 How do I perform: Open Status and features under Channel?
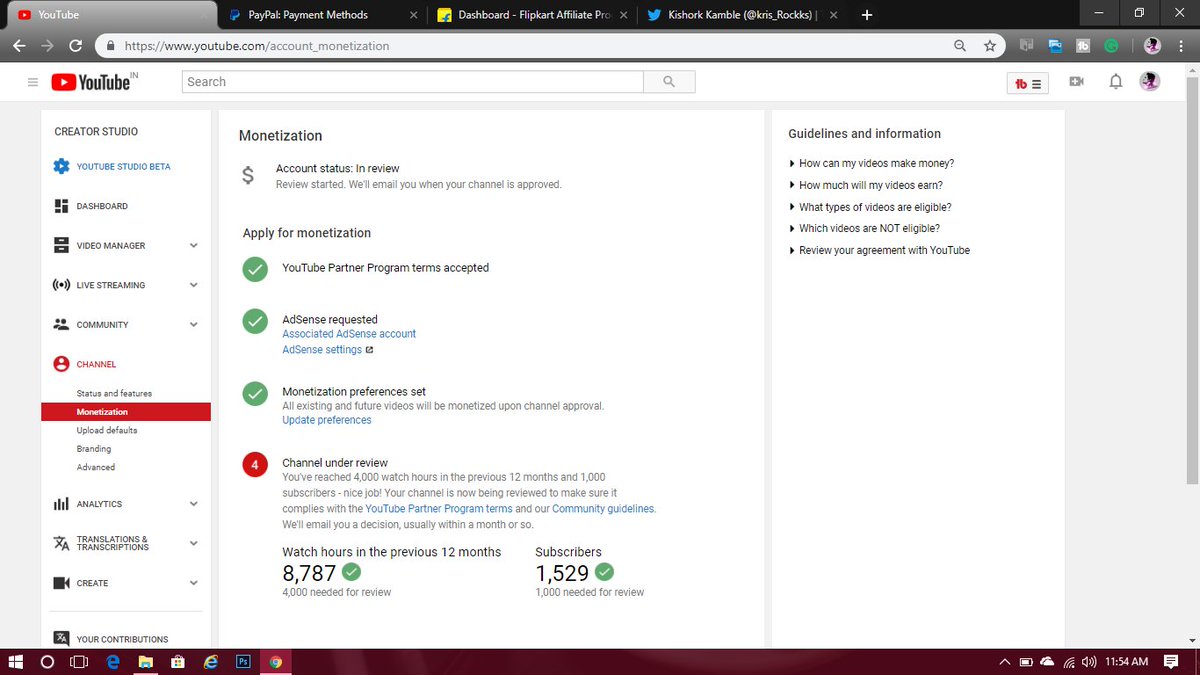[x=114, y=393]
